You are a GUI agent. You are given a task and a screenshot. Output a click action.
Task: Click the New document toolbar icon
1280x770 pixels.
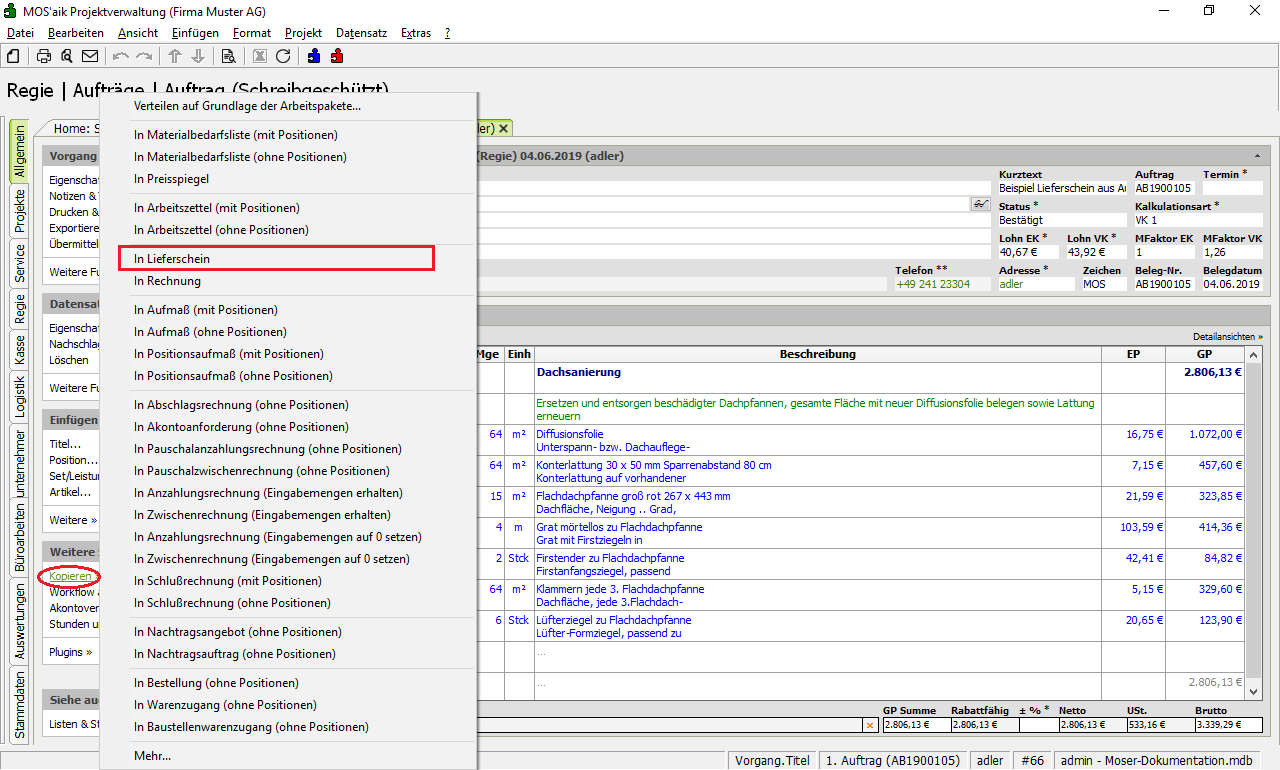(x=13, y=56)
